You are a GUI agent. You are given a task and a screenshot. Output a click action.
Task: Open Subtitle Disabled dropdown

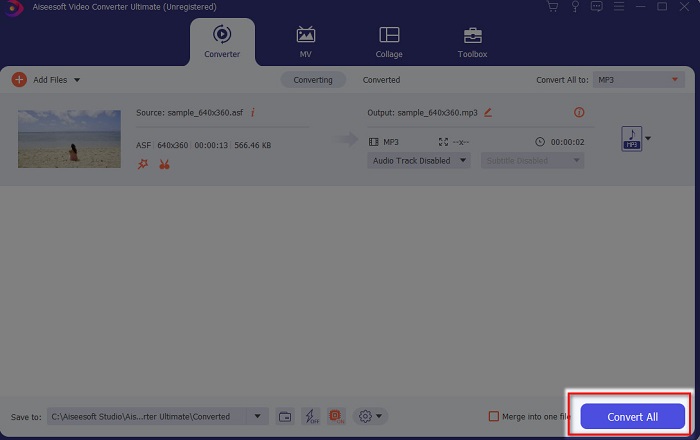[532, 161]
